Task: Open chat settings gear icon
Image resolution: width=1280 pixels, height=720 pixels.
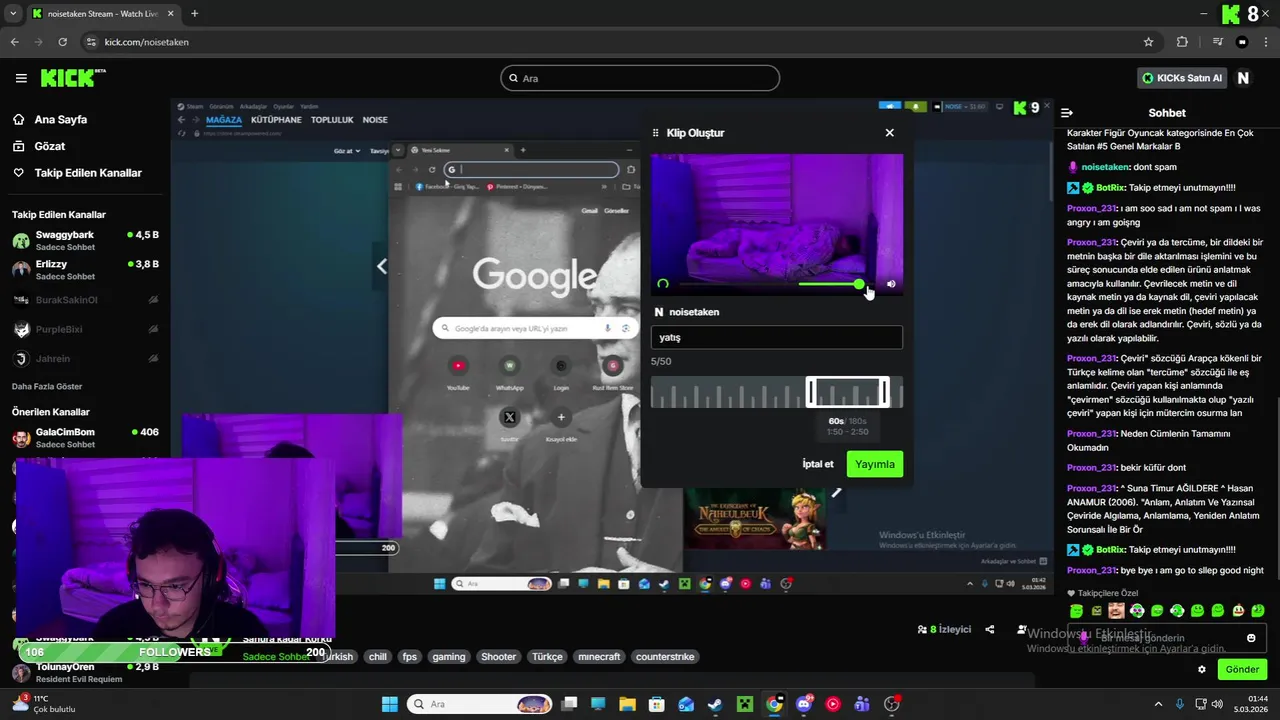Action: click(x=1202, y=669)
